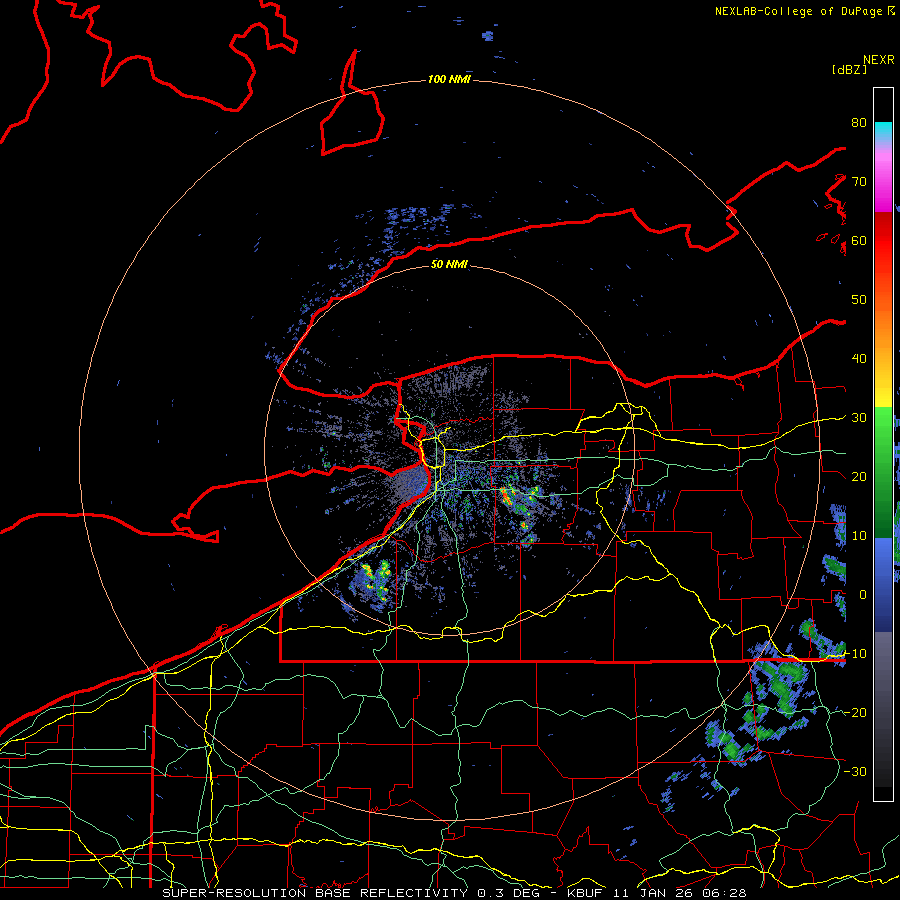Click the [dBZ] unit label
900x900 pixels.
click(849, 69)
